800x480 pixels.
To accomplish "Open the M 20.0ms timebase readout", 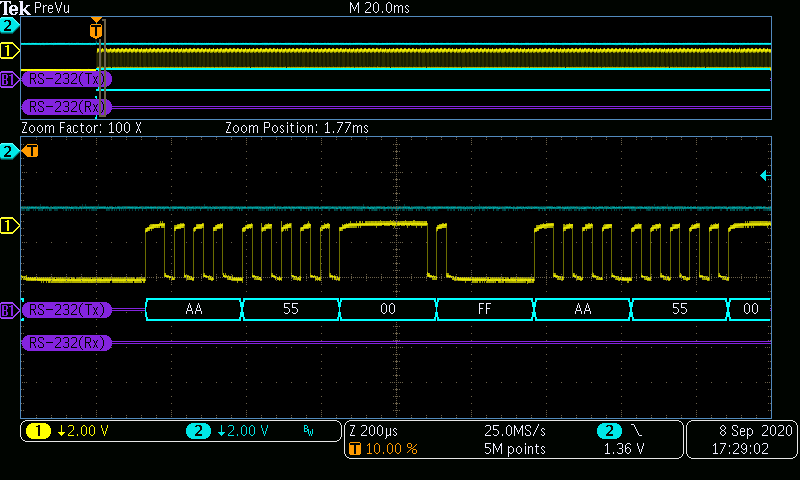I will [x=378, y=8].
